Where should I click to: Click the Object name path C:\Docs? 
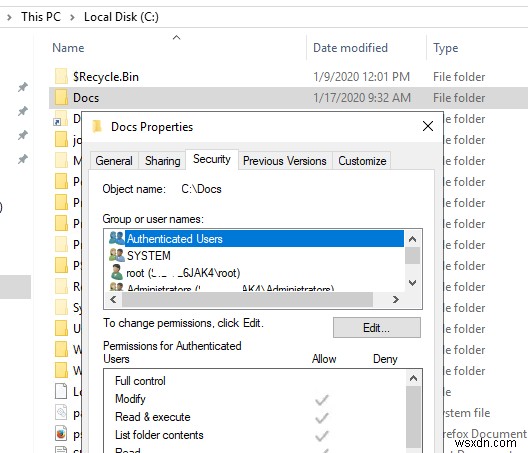click(201, 189)
